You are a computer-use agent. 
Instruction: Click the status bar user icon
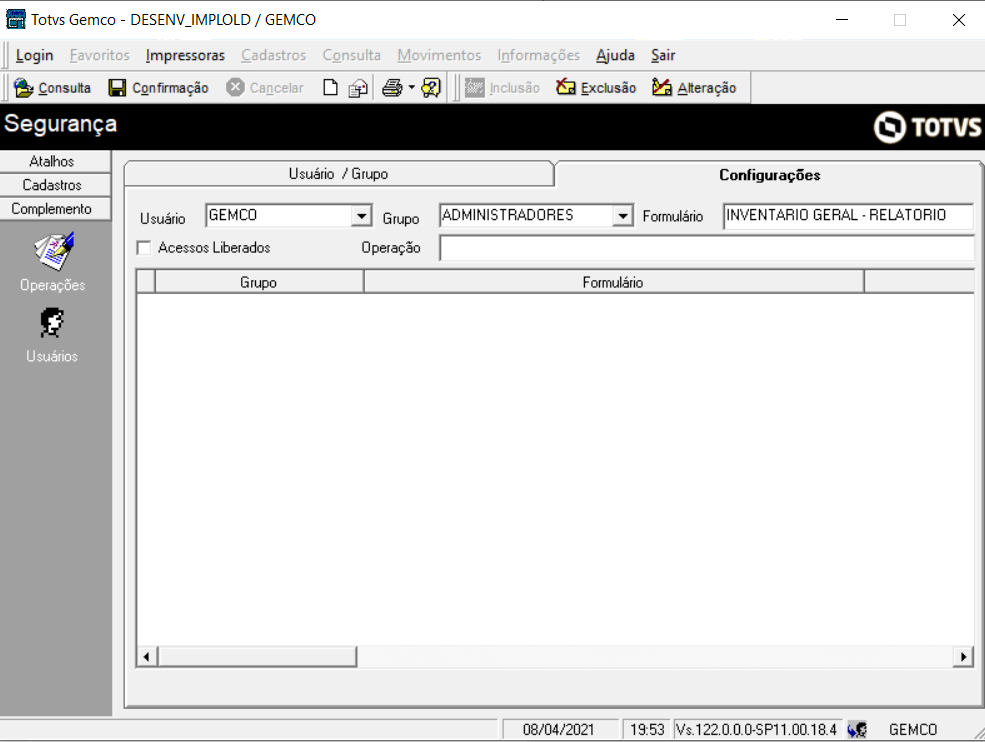(x=857, y=729)
